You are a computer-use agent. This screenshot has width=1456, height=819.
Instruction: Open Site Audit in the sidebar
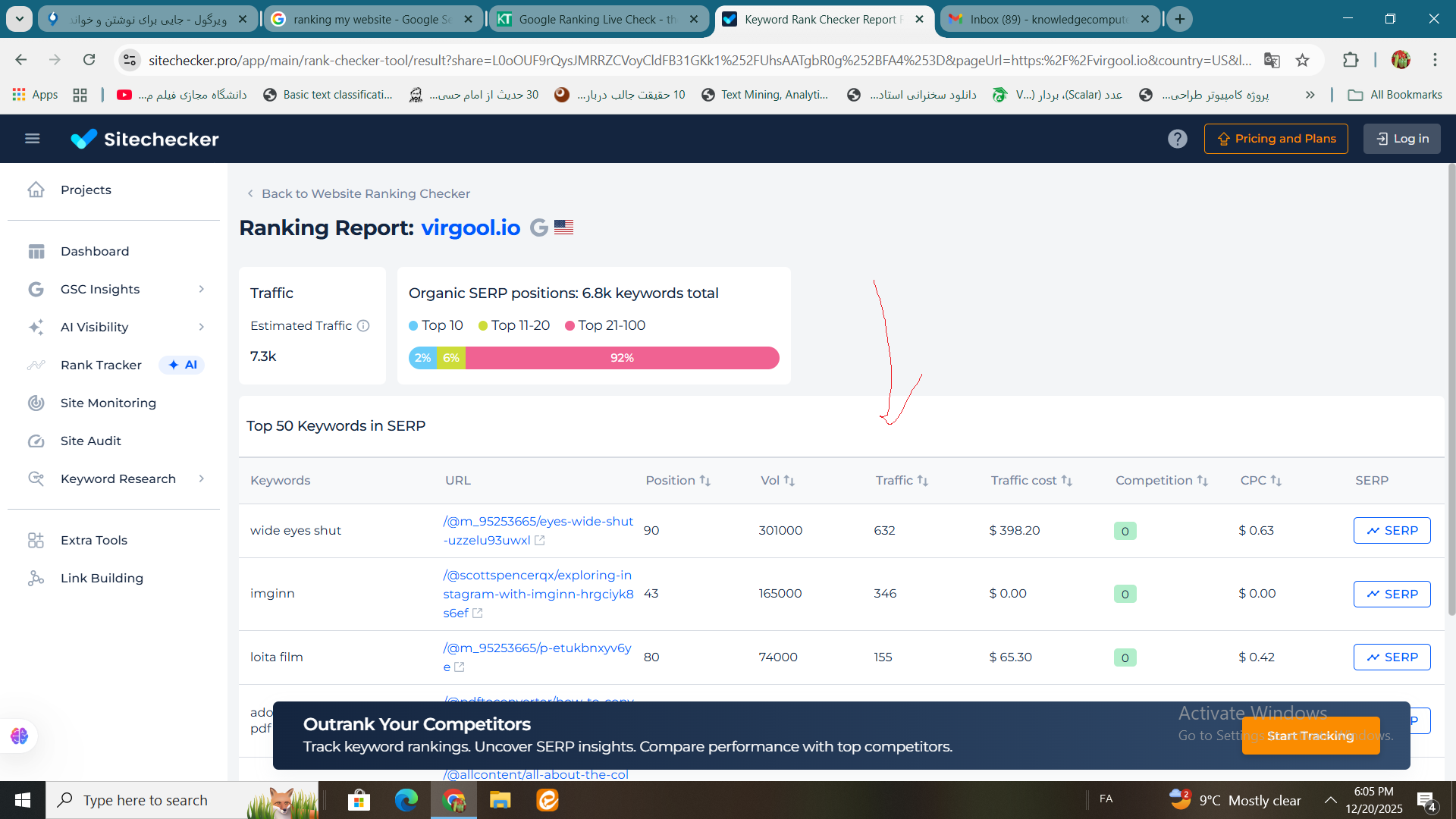[x=90, y=441]
